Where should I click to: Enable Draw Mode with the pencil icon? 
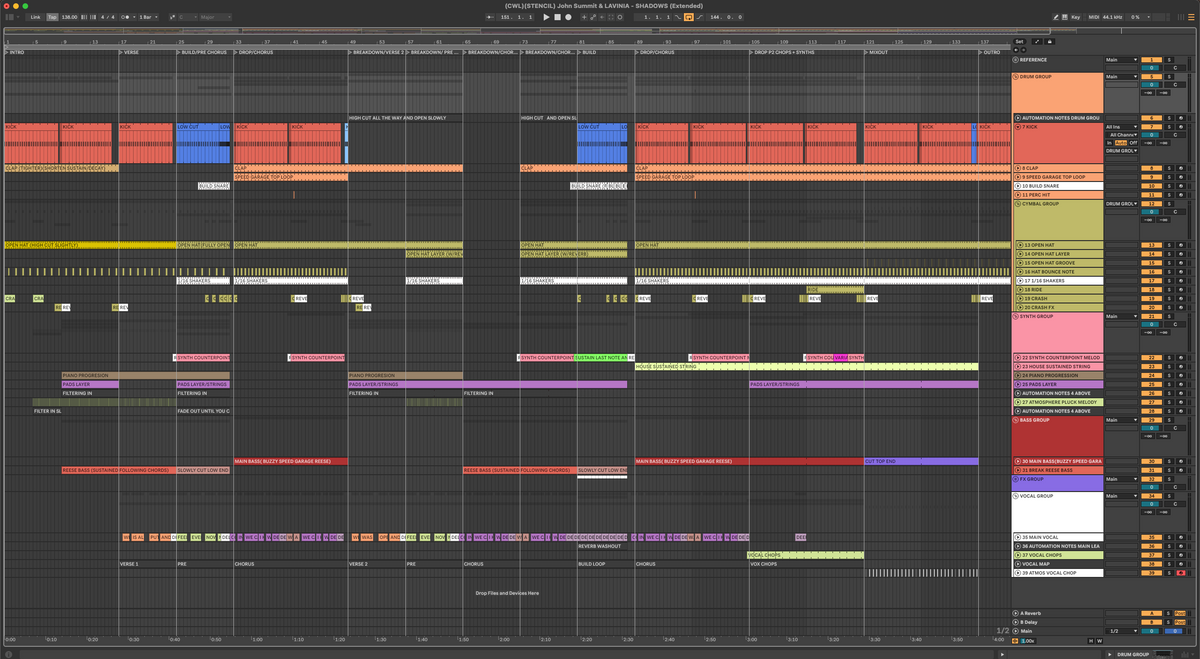[1056, 17]
